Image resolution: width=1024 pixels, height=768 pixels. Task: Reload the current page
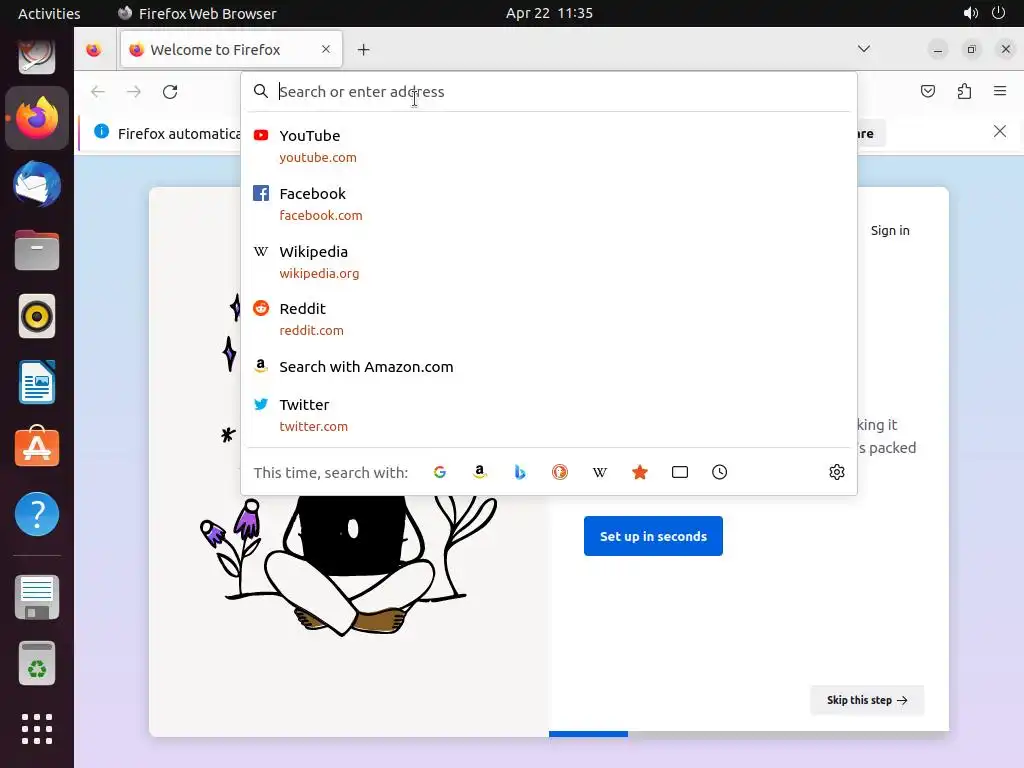[170, 91]
